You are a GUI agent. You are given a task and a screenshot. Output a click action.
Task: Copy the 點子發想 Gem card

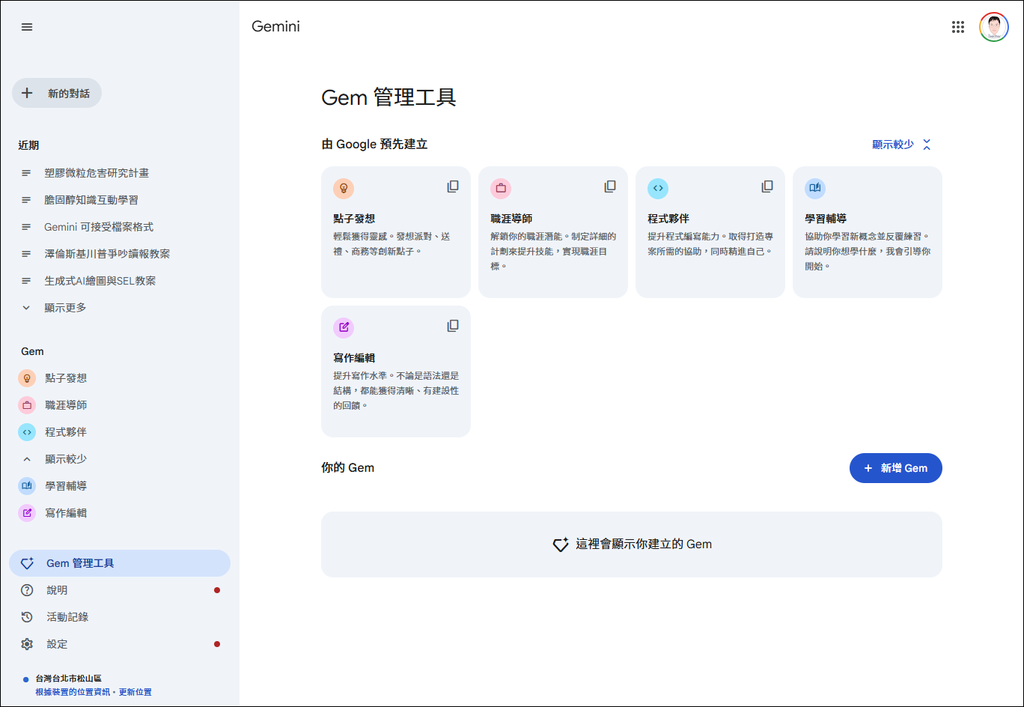pyautogui.click(x=453, y=187)
